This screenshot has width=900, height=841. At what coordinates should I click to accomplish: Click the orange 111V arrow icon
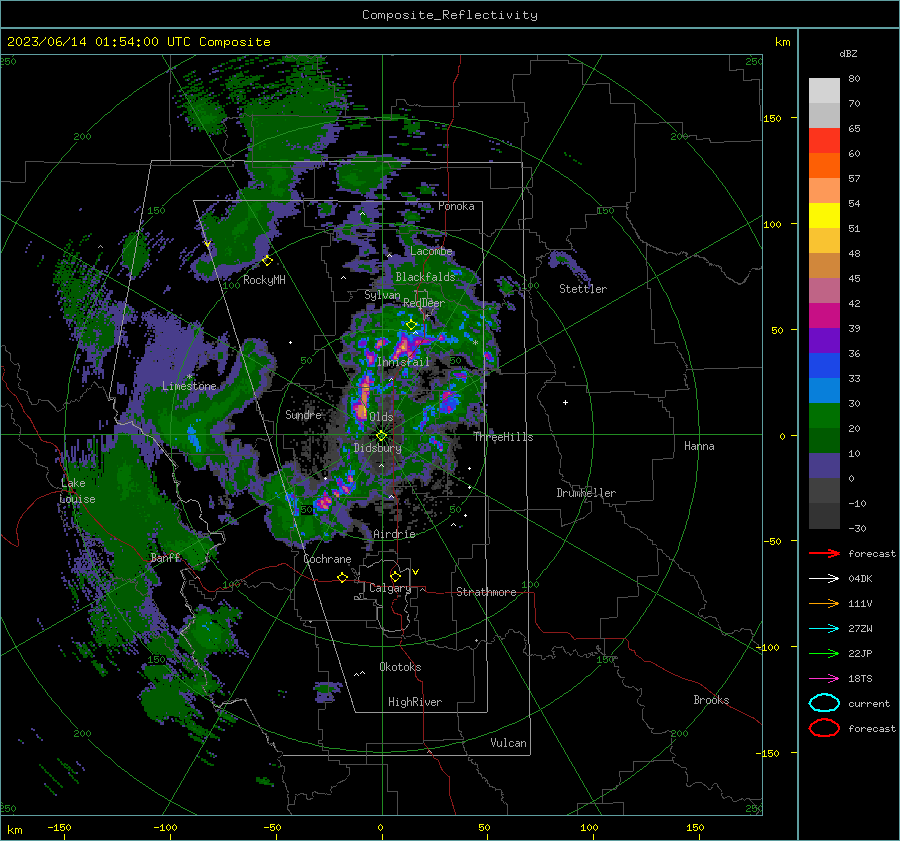(x=824, y=603)
